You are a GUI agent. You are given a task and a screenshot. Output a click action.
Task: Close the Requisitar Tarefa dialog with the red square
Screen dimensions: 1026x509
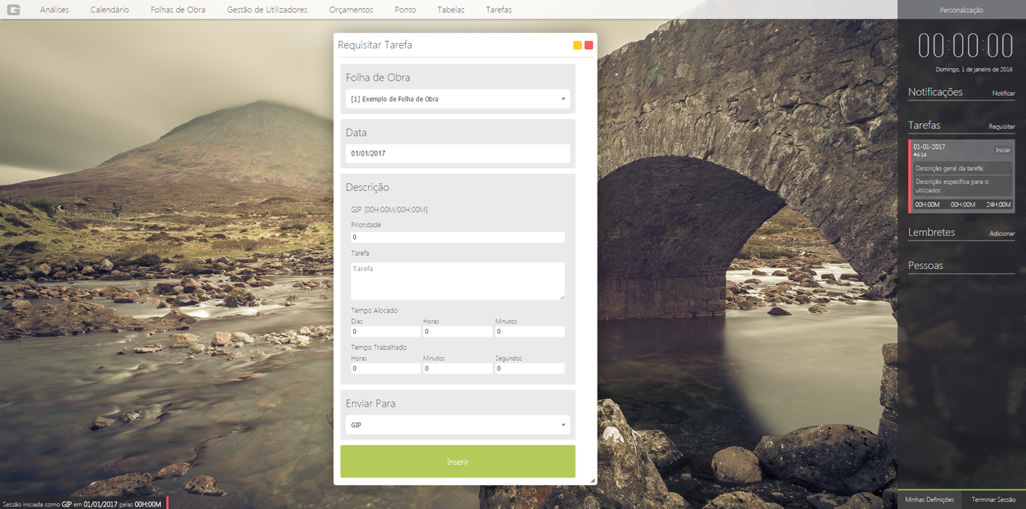click(x=589, y=45)
